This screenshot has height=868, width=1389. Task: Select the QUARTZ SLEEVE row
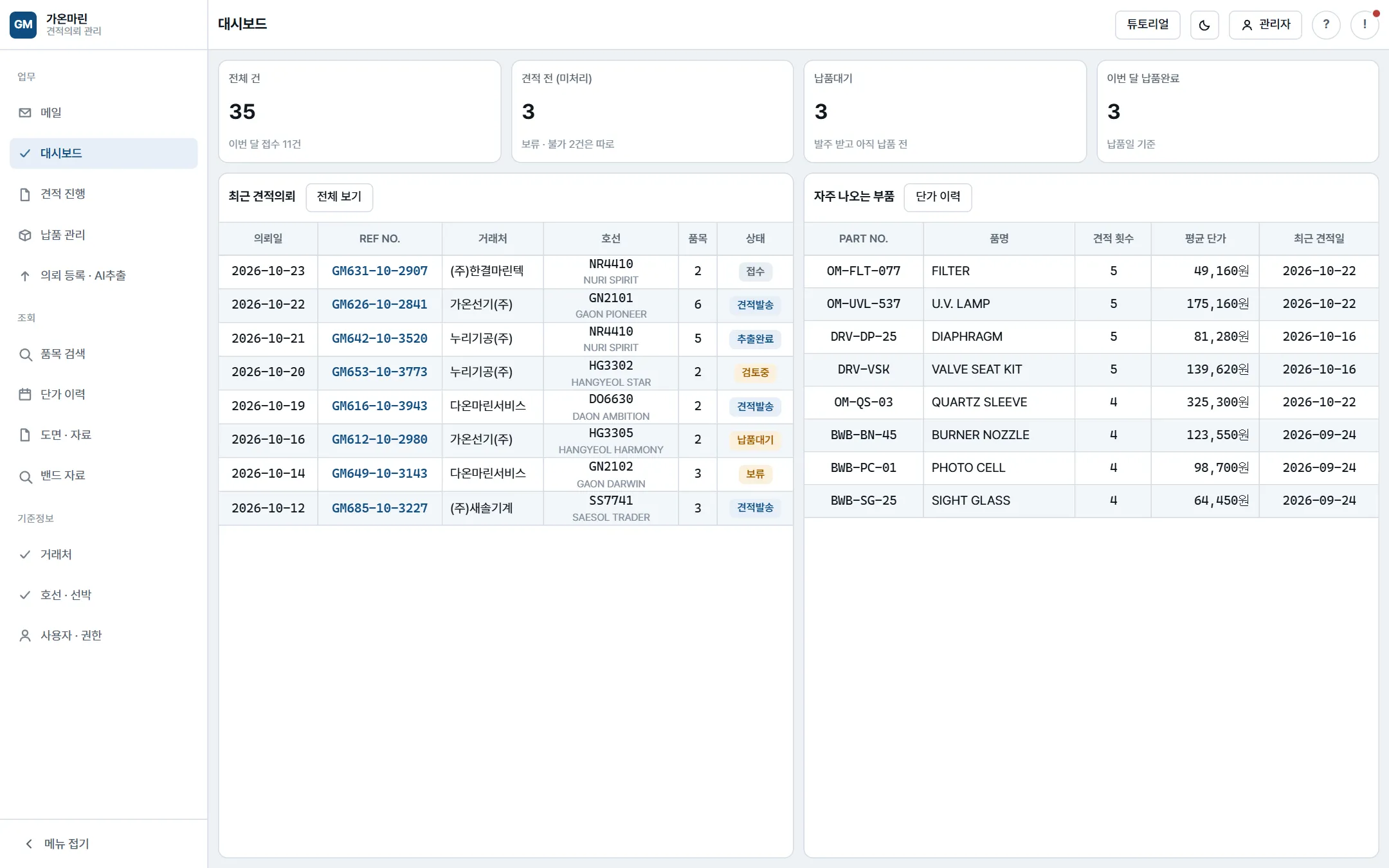click(1091, 402)
